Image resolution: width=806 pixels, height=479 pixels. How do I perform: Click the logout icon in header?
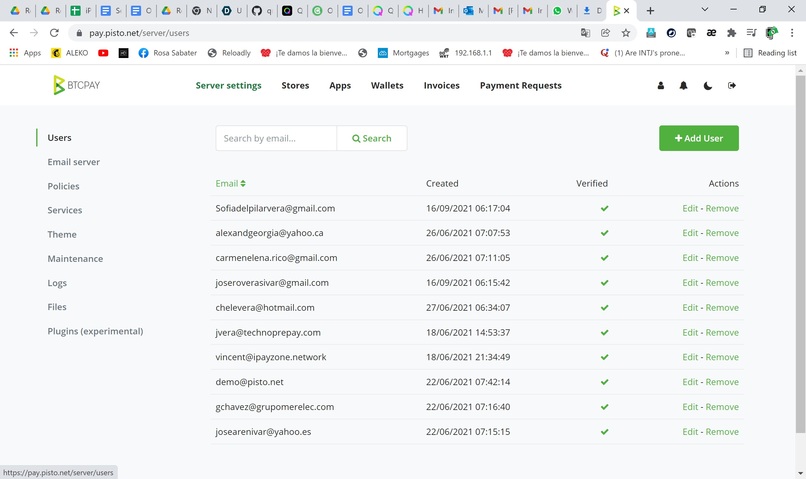(x=732, y=85)
